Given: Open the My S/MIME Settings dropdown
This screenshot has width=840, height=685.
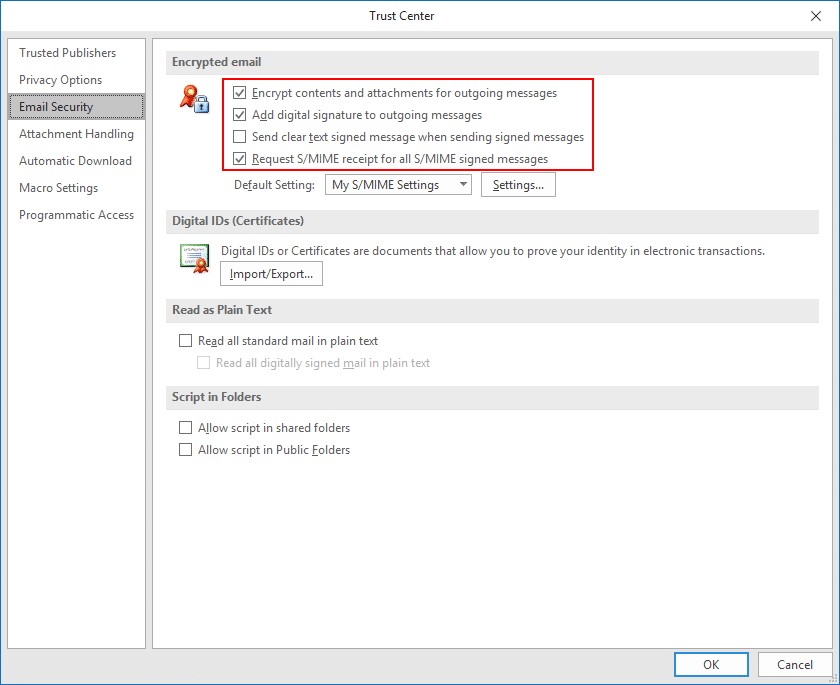Looking at the screenshot, I should point(398,185).
